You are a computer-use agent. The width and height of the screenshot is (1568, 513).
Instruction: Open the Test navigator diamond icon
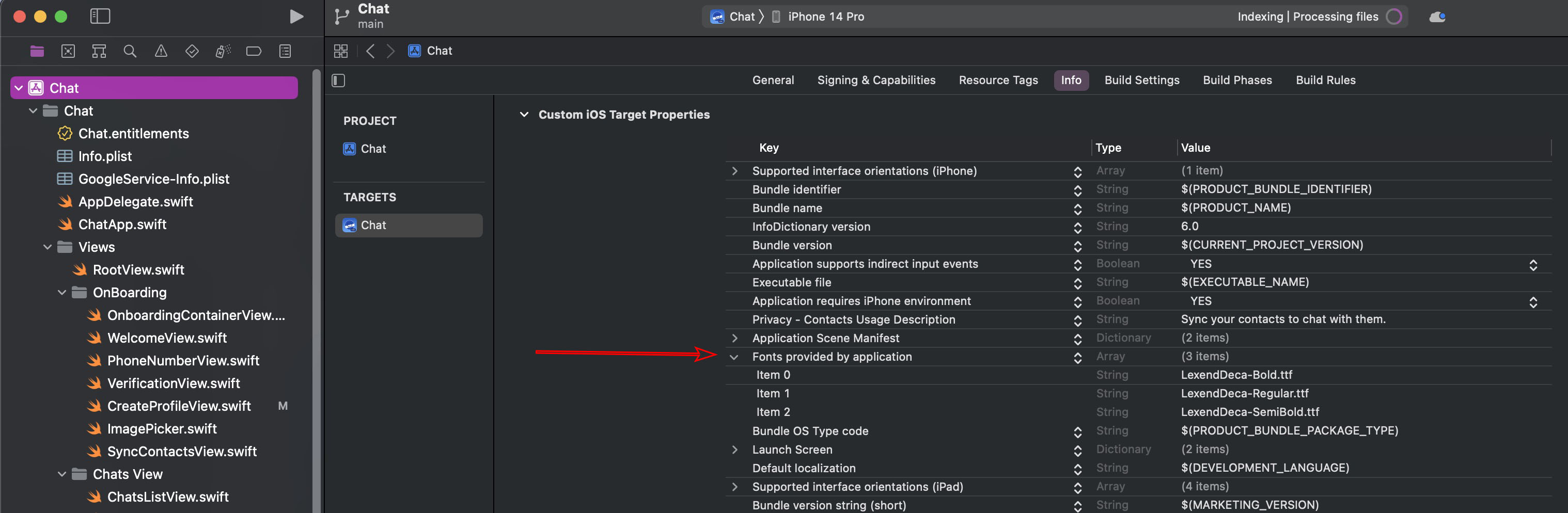[x=192, y=51]
